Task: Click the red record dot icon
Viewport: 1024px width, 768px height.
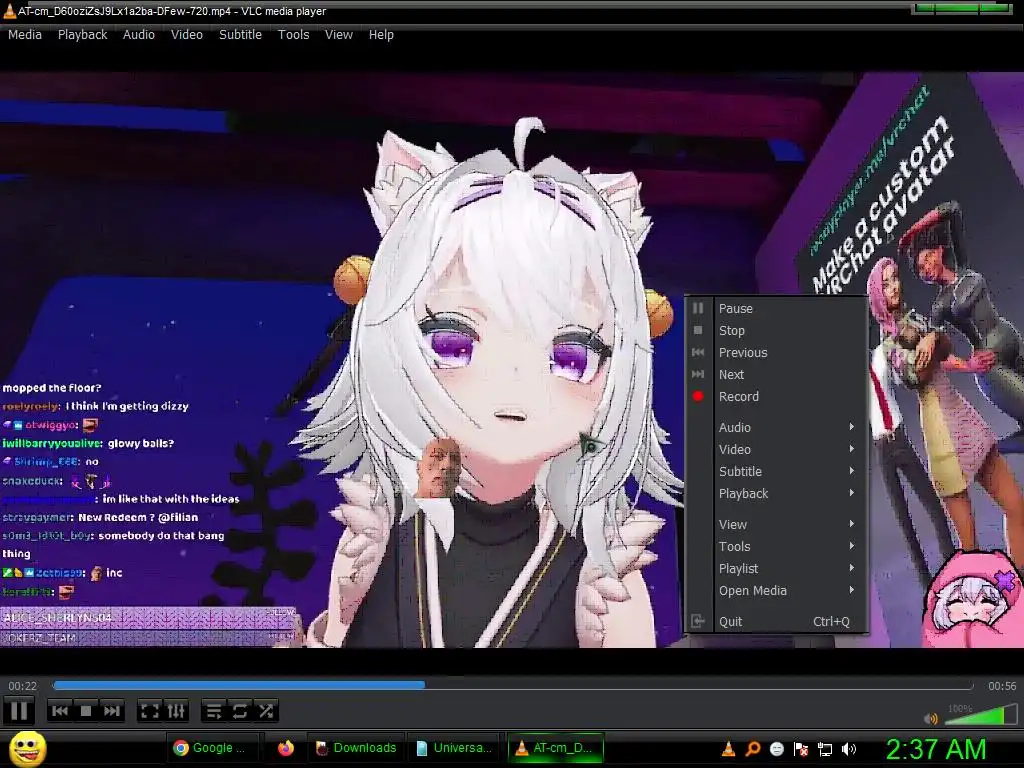Action: [x=698, y=396]
